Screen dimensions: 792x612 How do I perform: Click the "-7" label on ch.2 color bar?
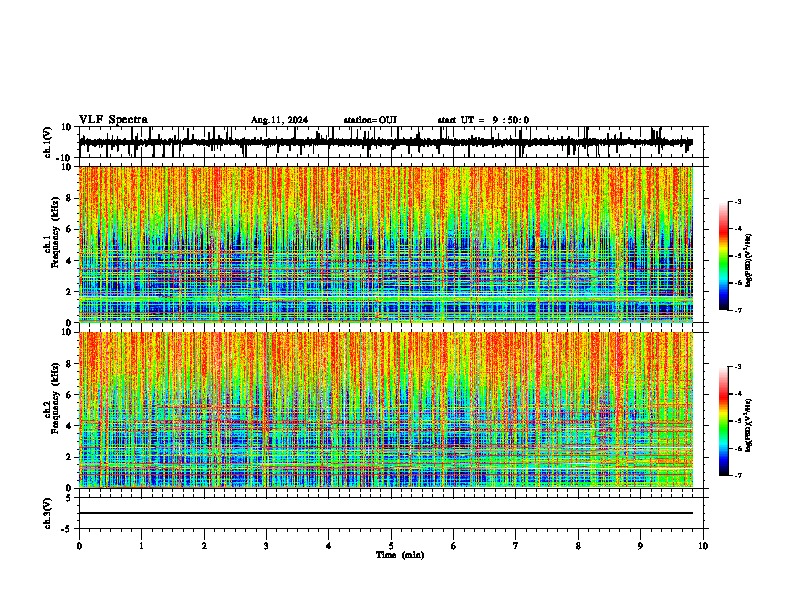tap(737, 476)
